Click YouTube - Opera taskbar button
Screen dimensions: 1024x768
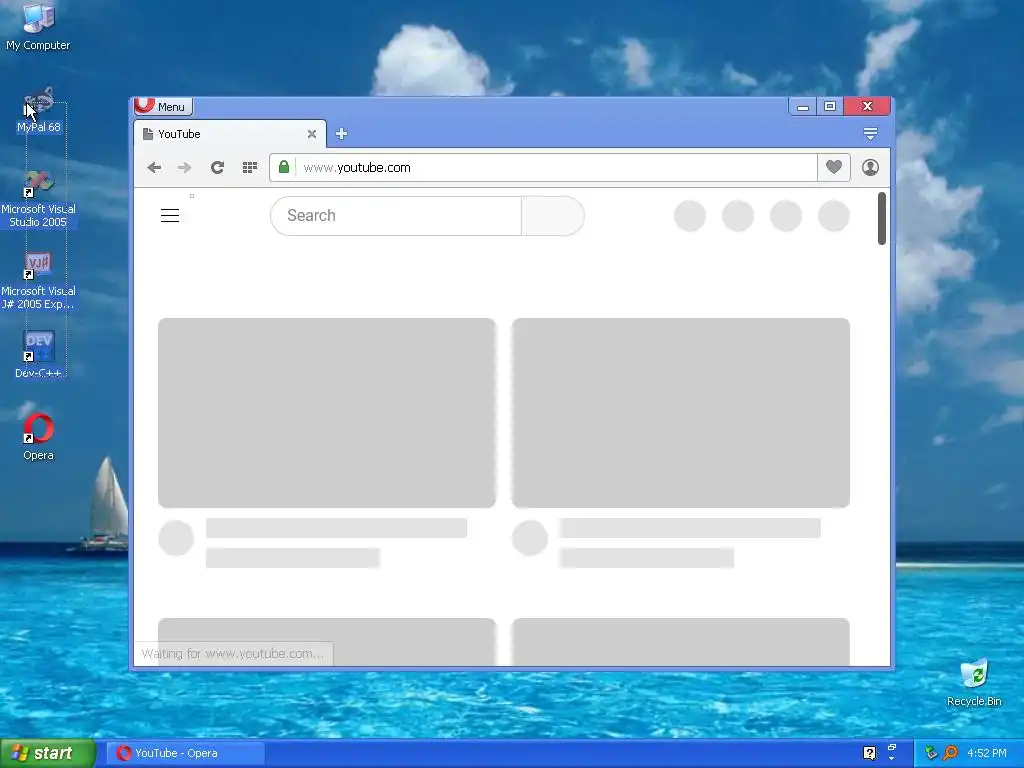pyautogui.click(x=185, y=753)
